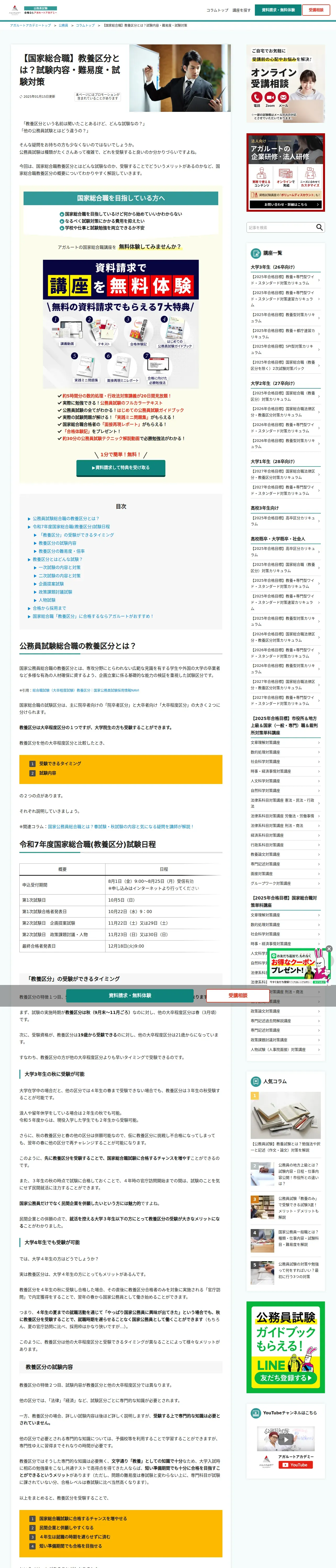This screenshot has width=336, height=1568.
Task: Click the Zoom camera icon in the consultation banner
Action: point(270,97)
